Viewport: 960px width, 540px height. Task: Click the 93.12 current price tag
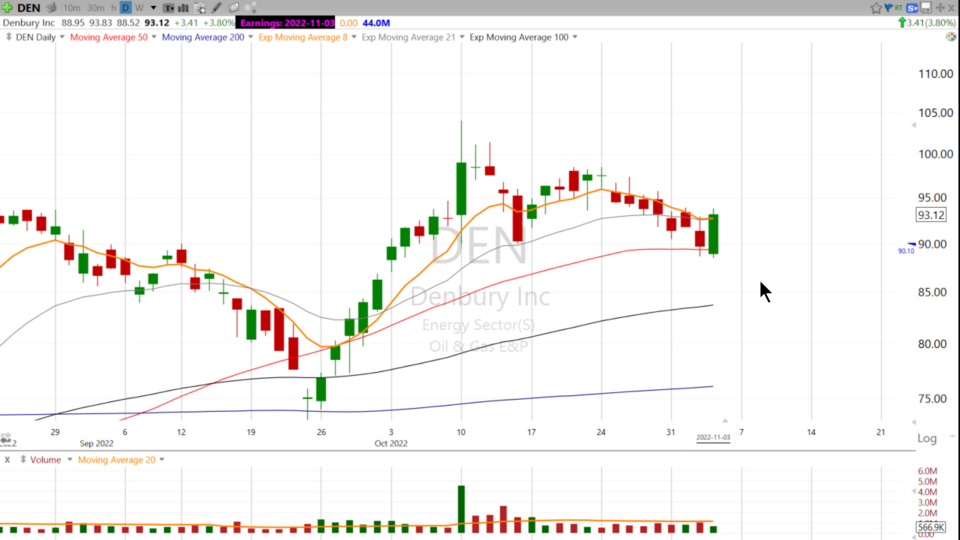pyautogui.click(x=931, y=215)
